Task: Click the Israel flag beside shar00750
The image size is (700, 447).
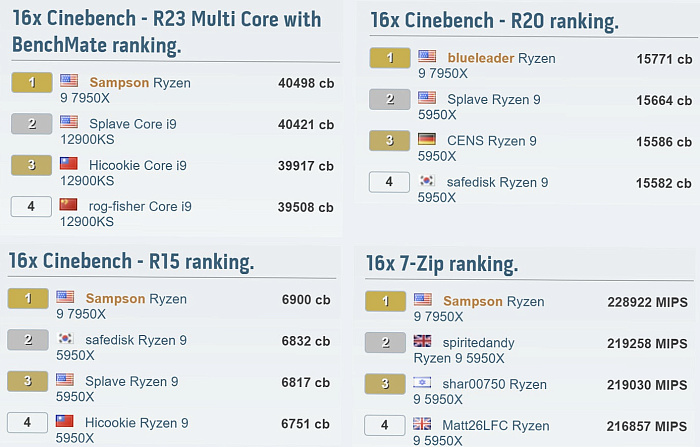Action: point(422,382)
